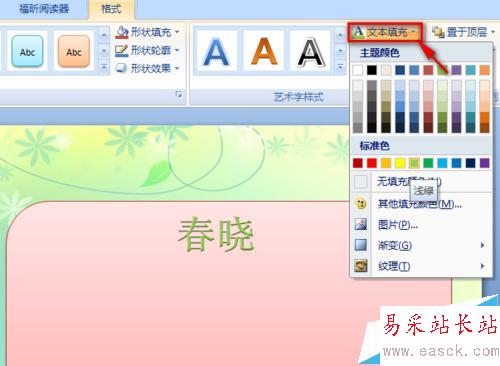Choose the purple standard color
The width and height of the screenshot is (500, 366).
484,163
